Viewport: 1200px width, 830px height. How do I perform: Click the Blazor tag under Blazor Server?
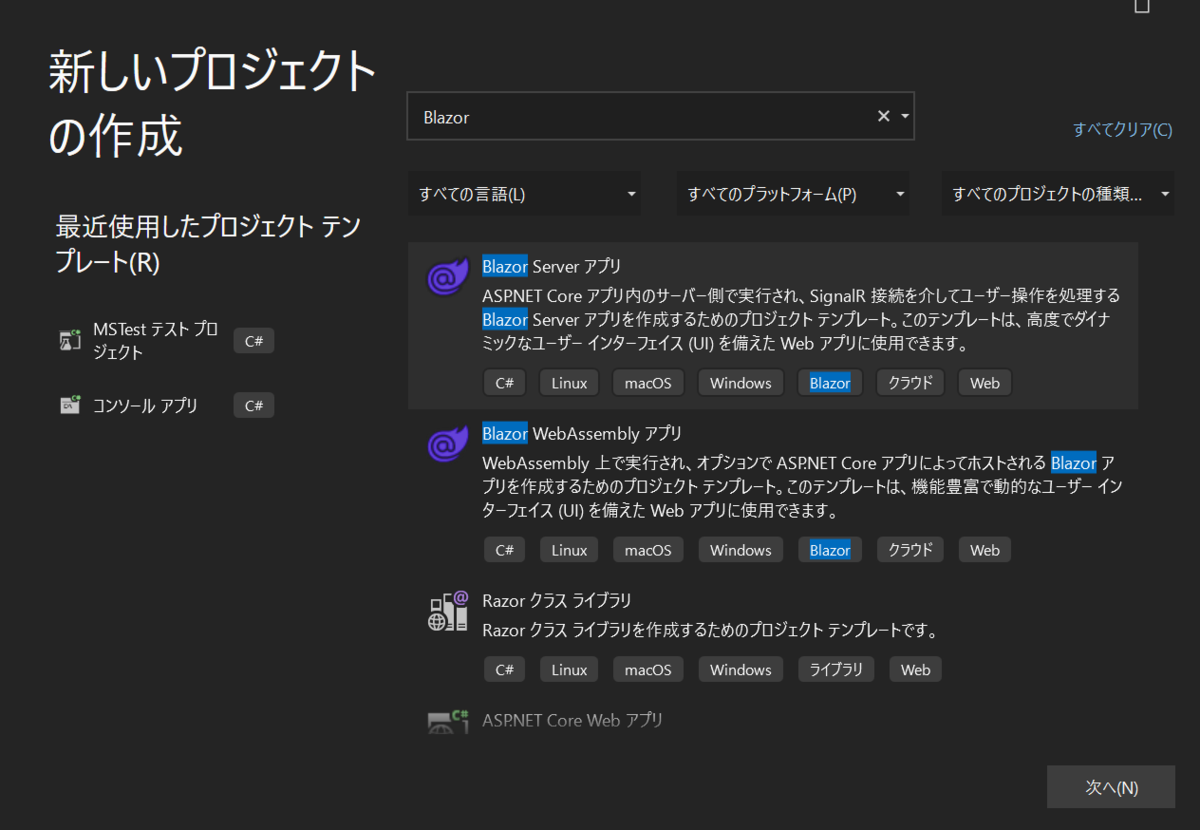[830, 383]
